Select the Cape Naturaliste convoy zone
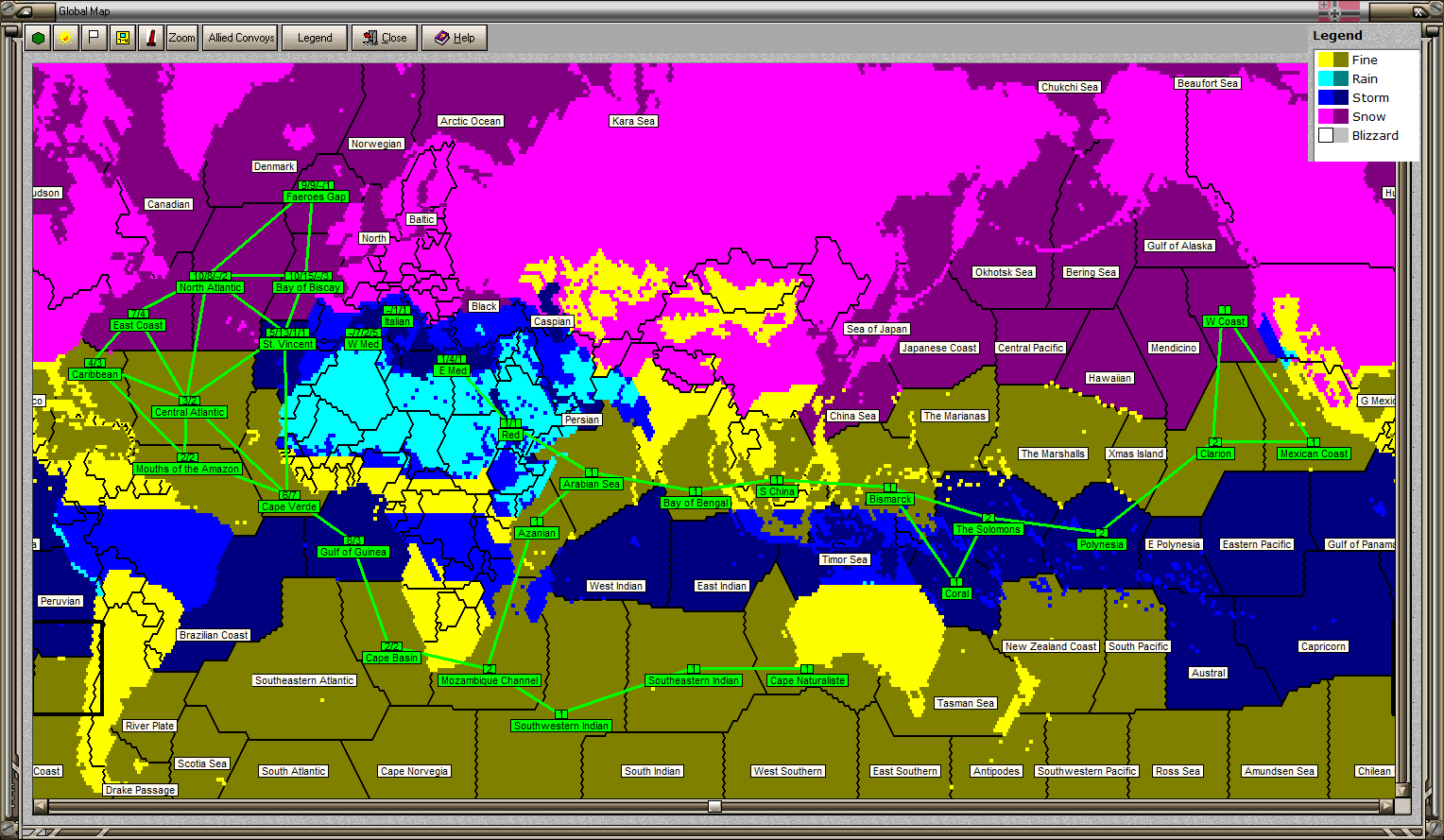The width and height of the screenshot is (1444, 840). coord(807,680)
